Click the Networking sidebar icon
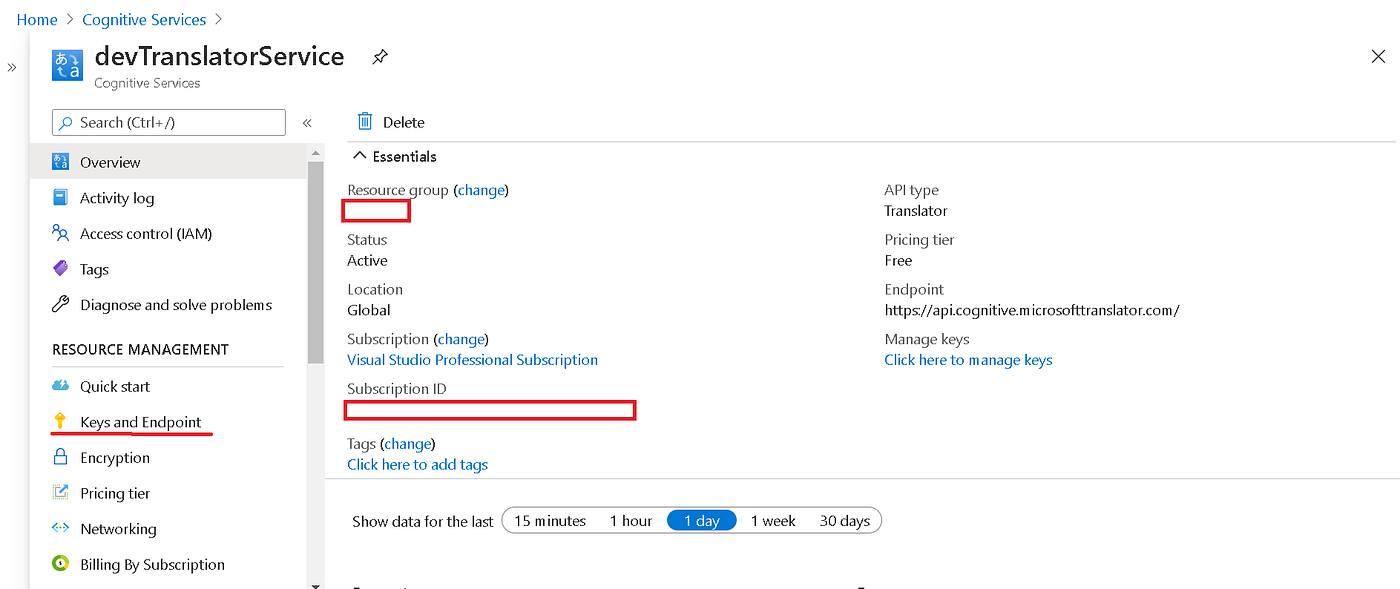Viewport: 1400px width, 589px height. 62,528
